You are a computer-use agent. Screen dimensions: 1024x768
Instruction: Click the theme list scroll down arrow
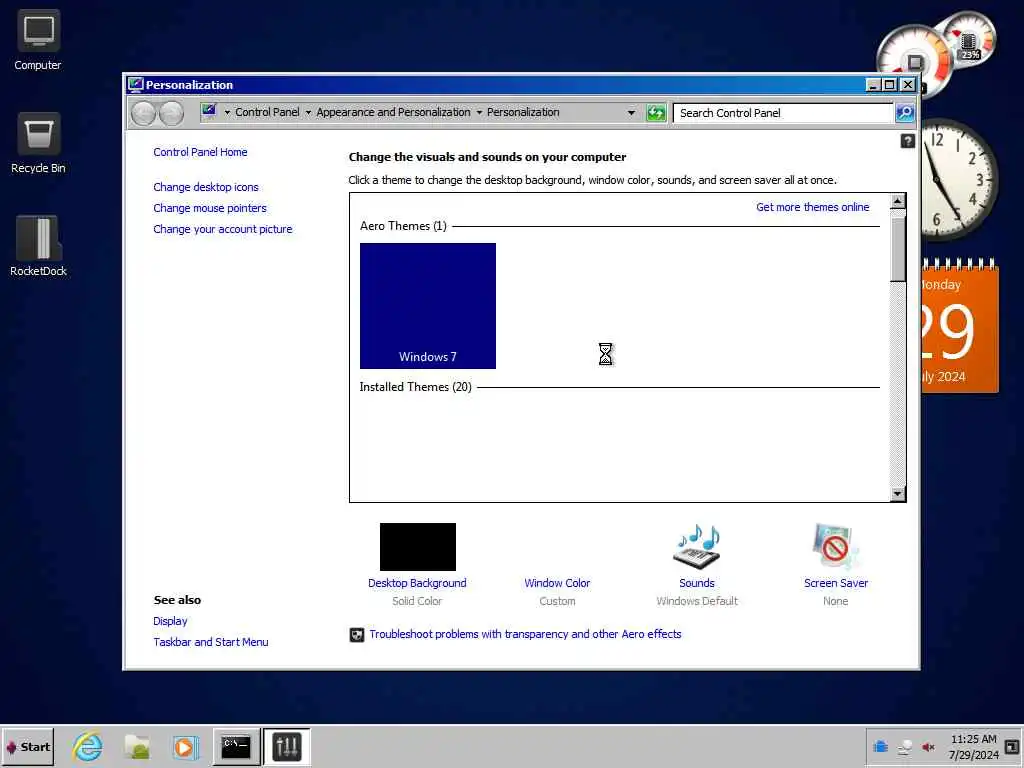[898, 494]
